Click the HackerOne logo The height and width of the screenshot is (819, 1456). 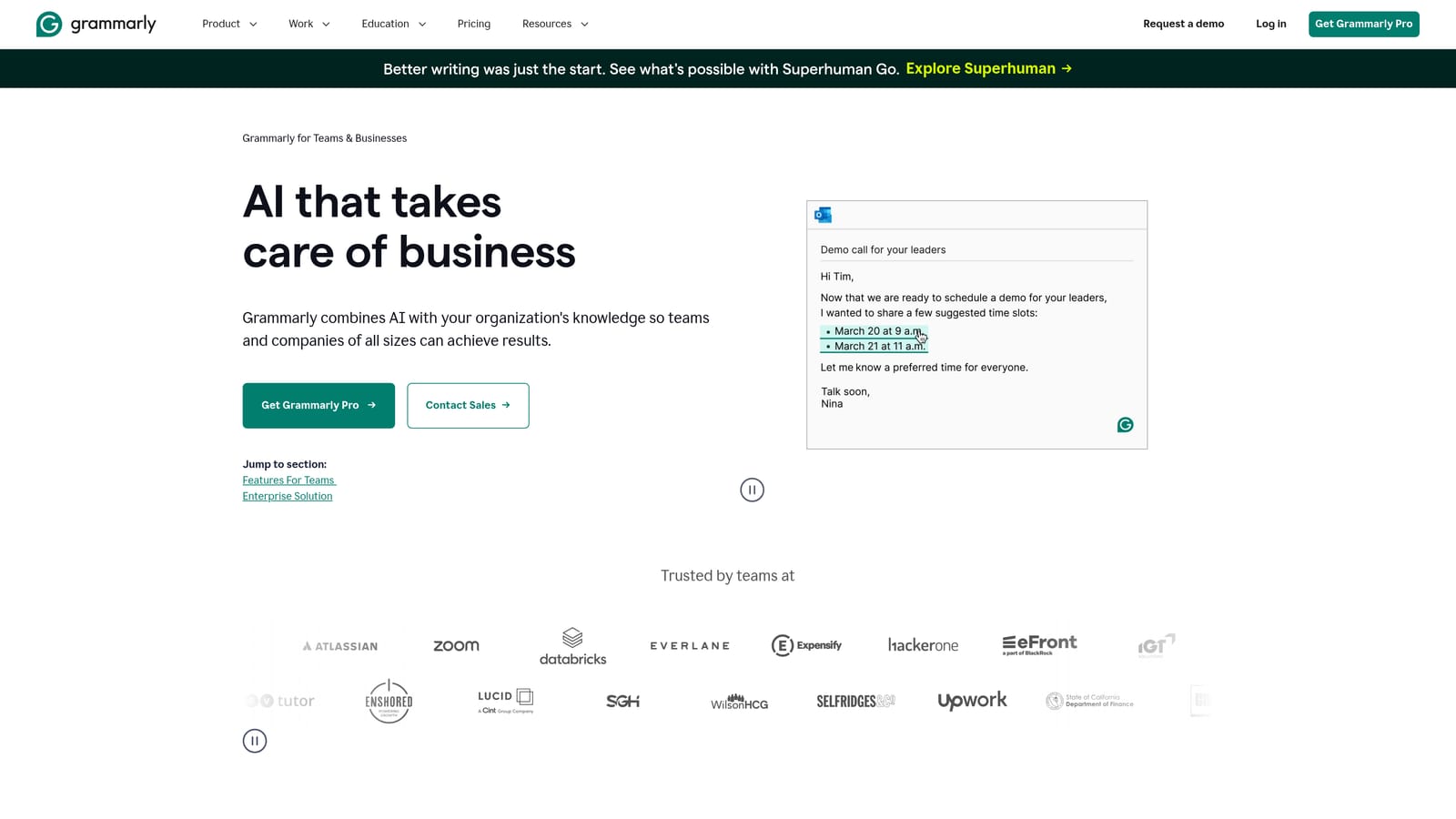click(x=923, y=644)
